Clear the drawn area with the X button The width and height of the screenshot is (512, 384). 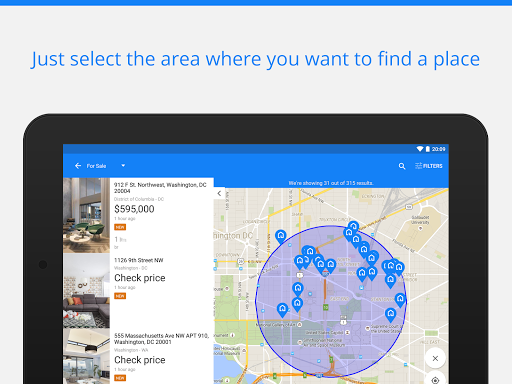point(435,358)
